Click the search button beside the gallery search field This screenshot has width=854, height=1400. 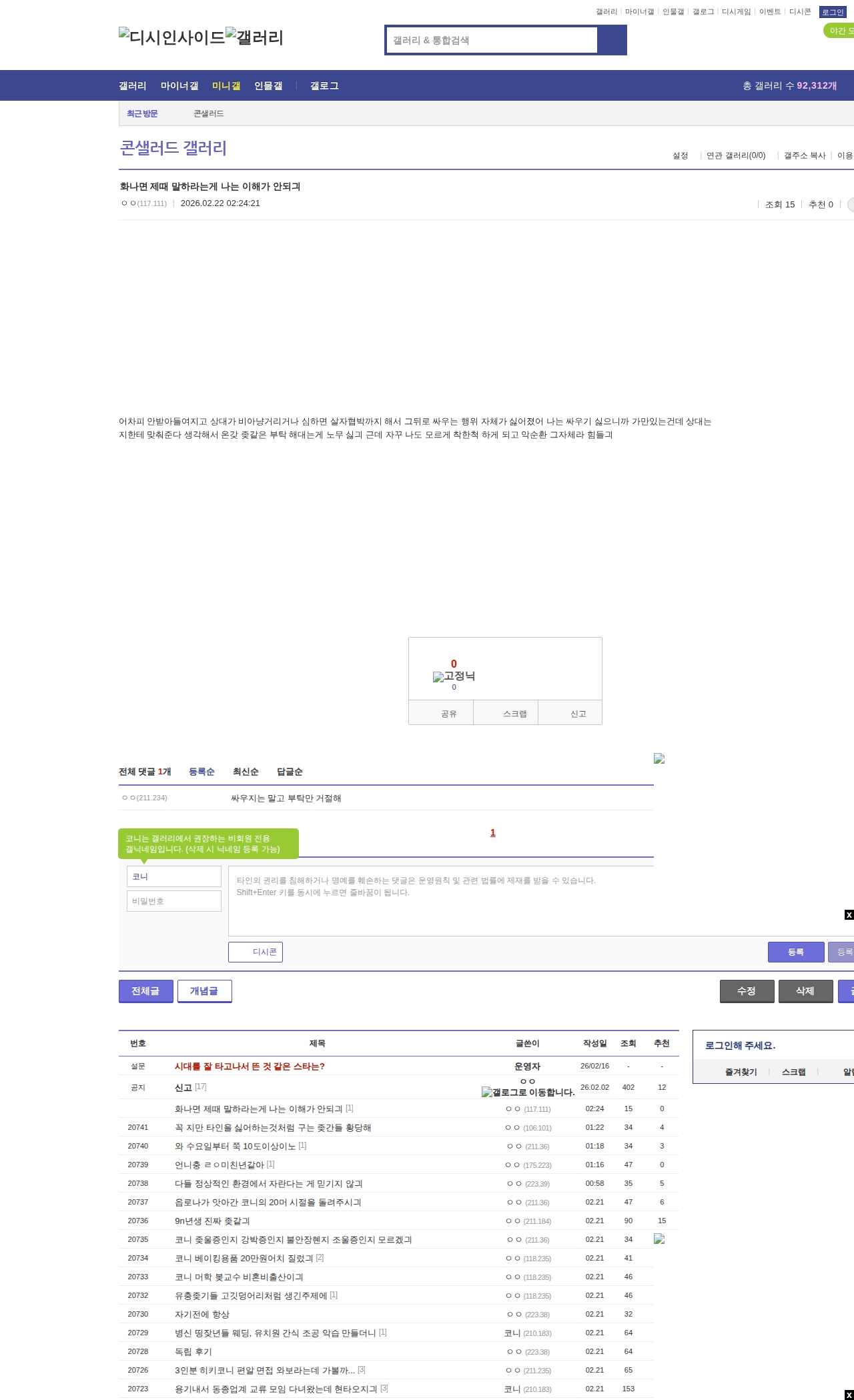612,40
